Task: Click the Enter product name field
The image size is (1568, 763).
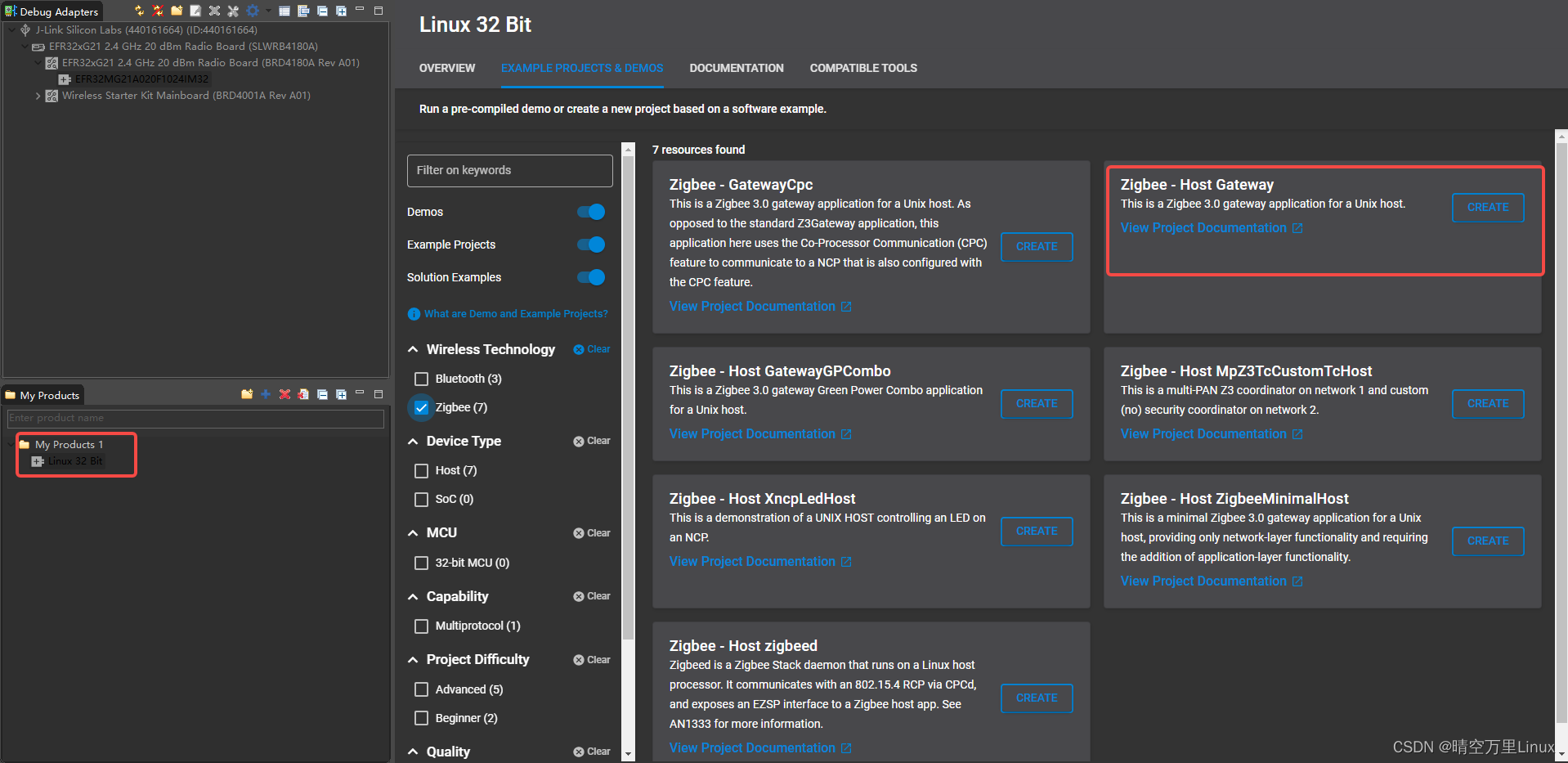Action: point(195,418)
